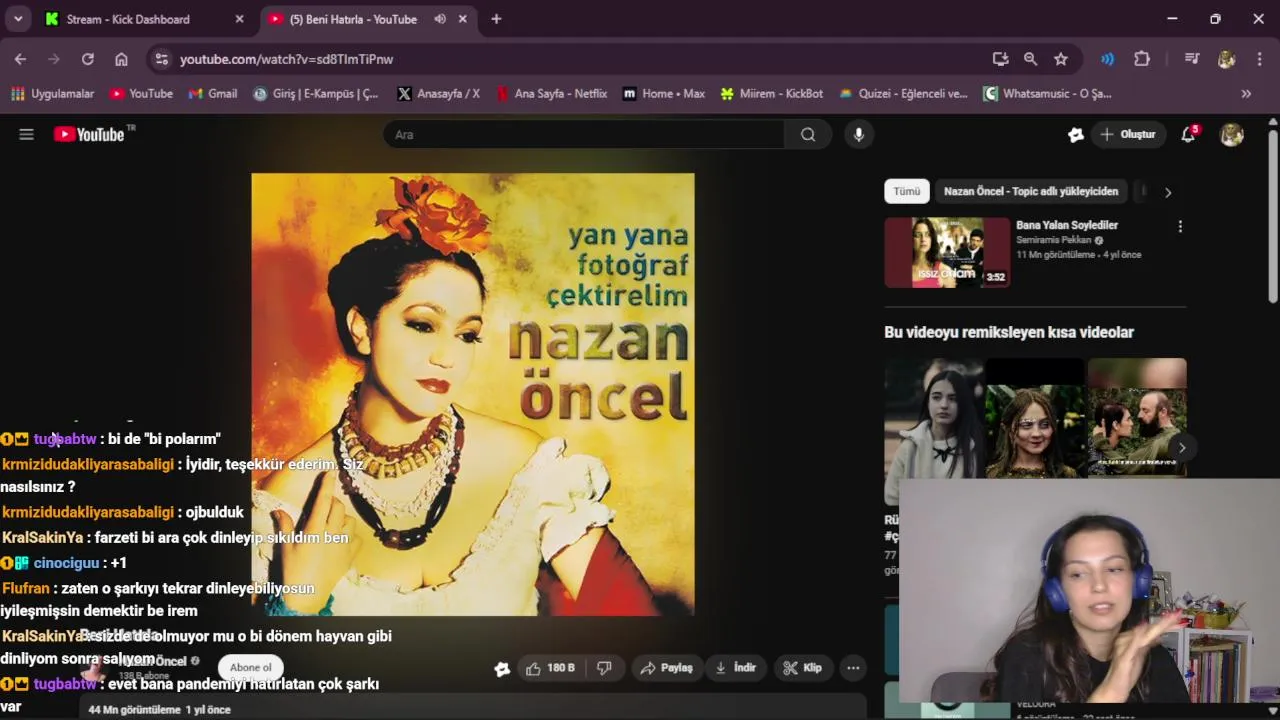Subscribe with the Abone ol button
This screenshot has height=720, width=1280.
pyautogui.click(x=250, y=668)
